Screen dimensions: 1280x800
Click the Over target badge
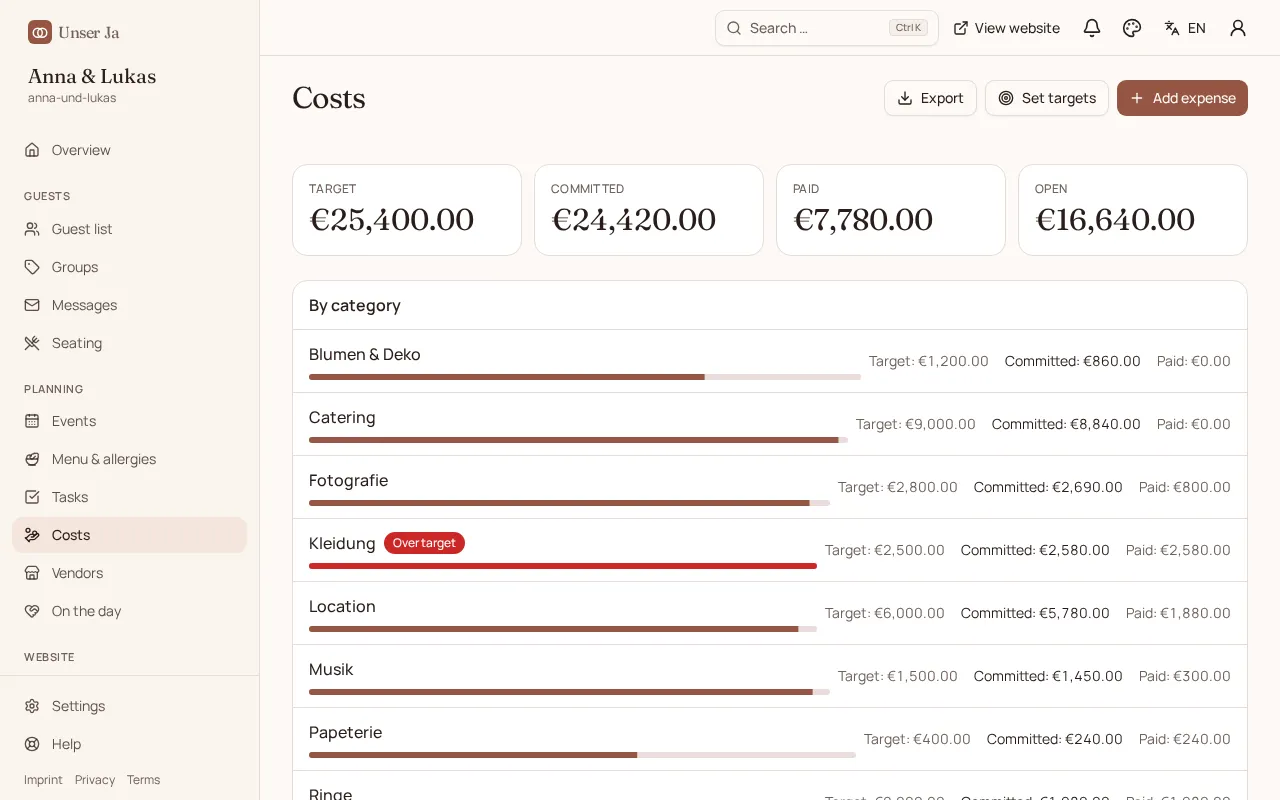pyautogui.click(x=424, y=543)
